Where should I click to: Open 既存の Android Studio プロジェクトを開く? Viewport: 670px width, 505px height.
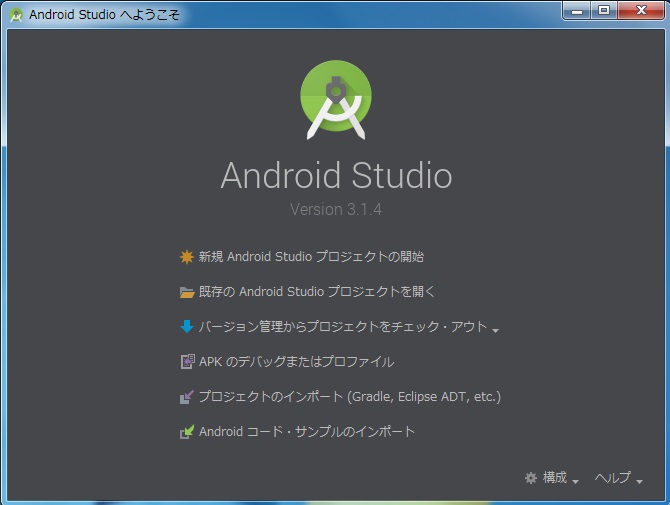coord(317,292)
